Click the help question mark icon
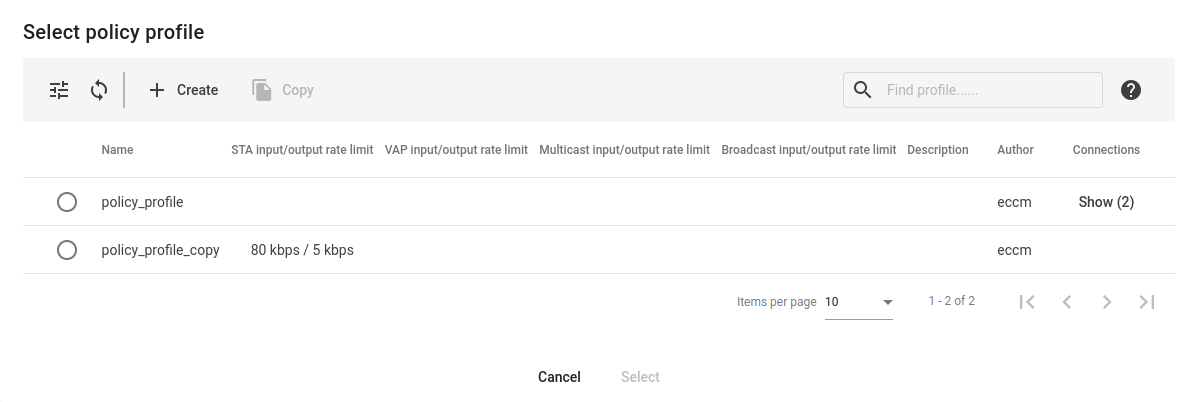The height and width of the screenshot is (402, 1197). [1131, 90]
